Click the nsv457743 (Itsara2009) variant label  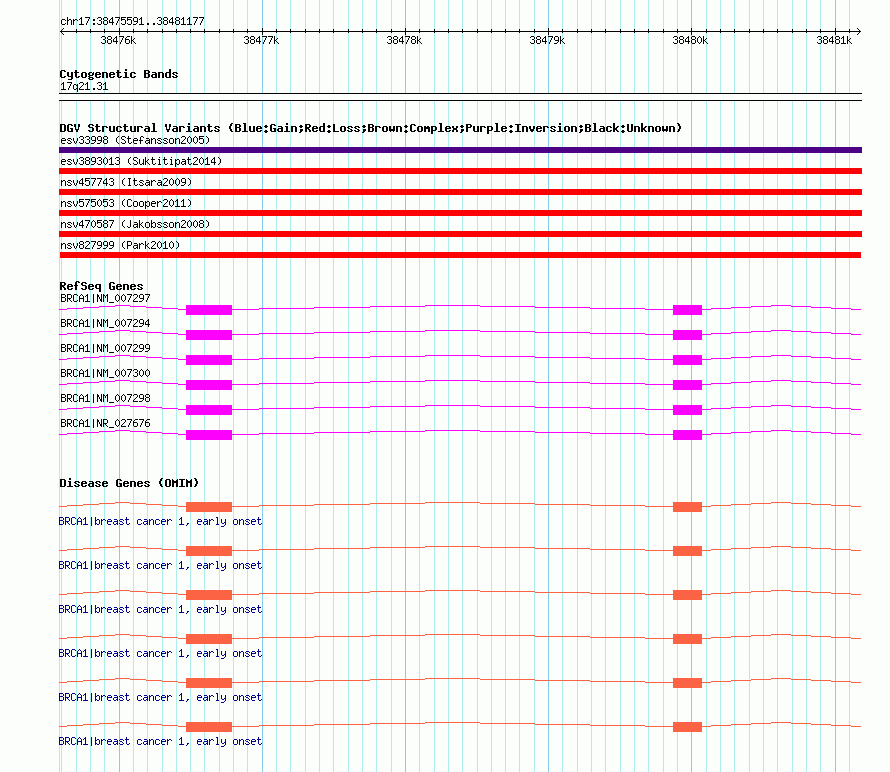click(x=126, y=182)
